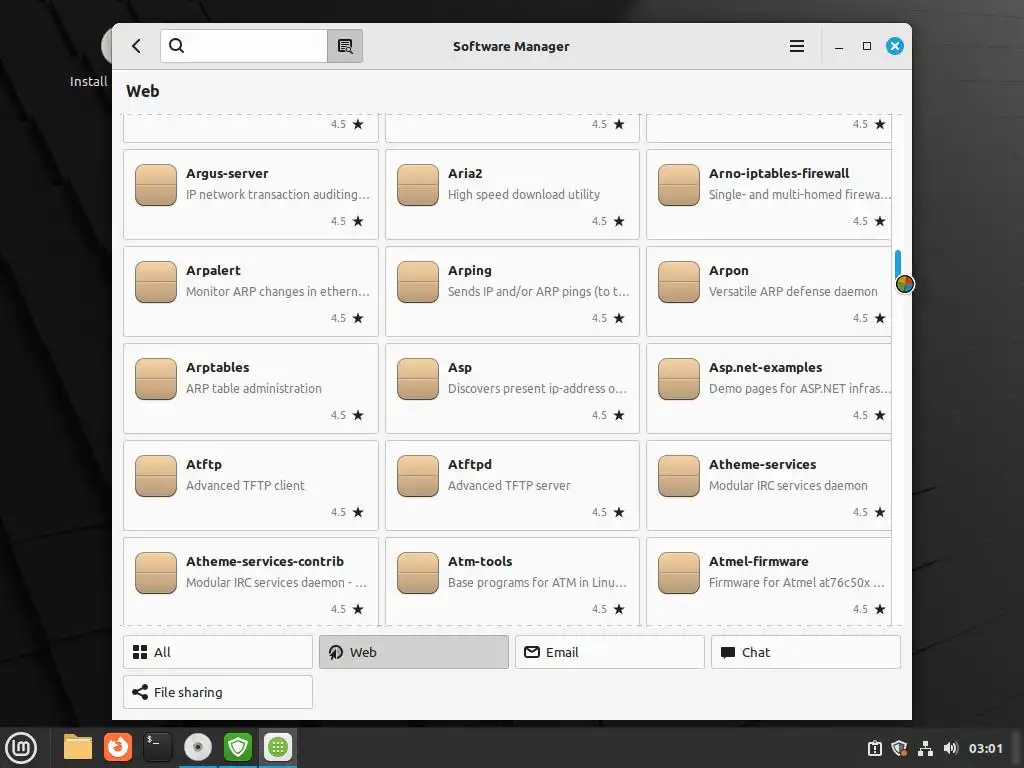Open Asp package icon

[417, 379]
